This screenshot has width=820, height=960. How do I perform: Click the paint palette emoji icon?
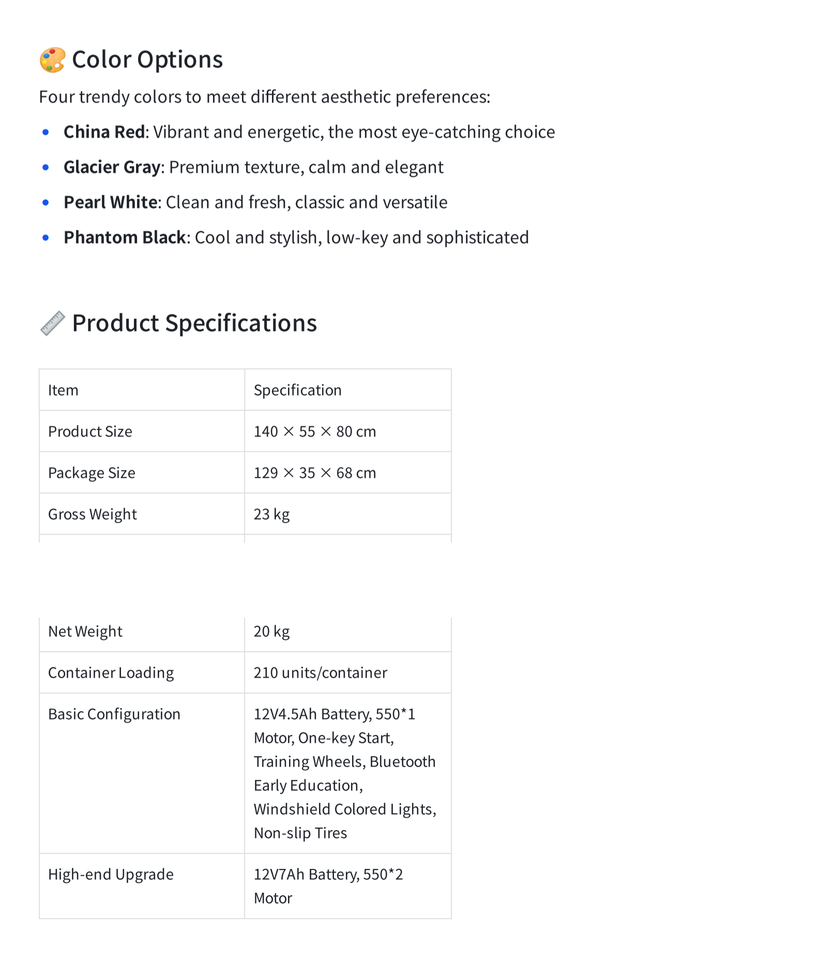click(x=52, y=60)
